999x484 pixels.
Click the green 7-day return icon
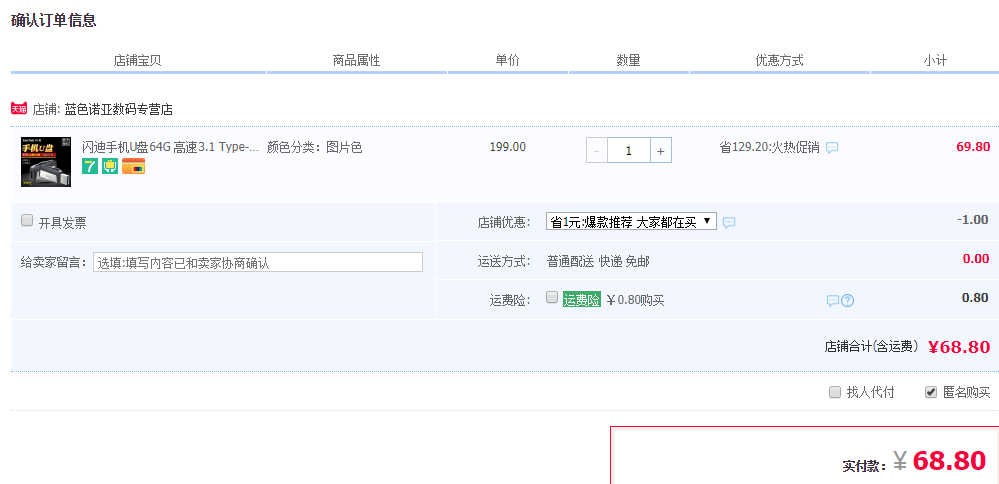tap(90, 166)
